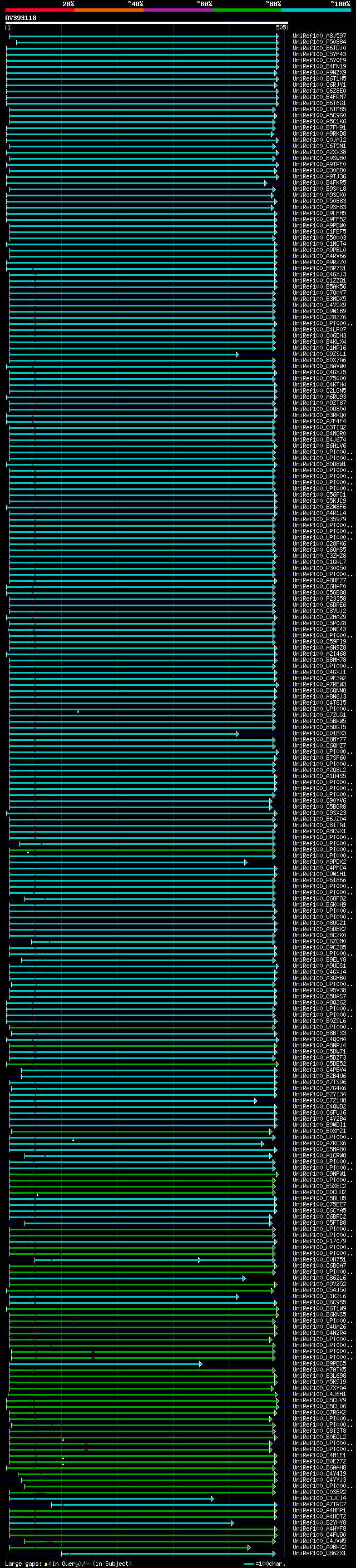Click hit label UniRef100_B6AAH8
Image resolution: width=356 pixels, height=1568 pixels.
319,1467
